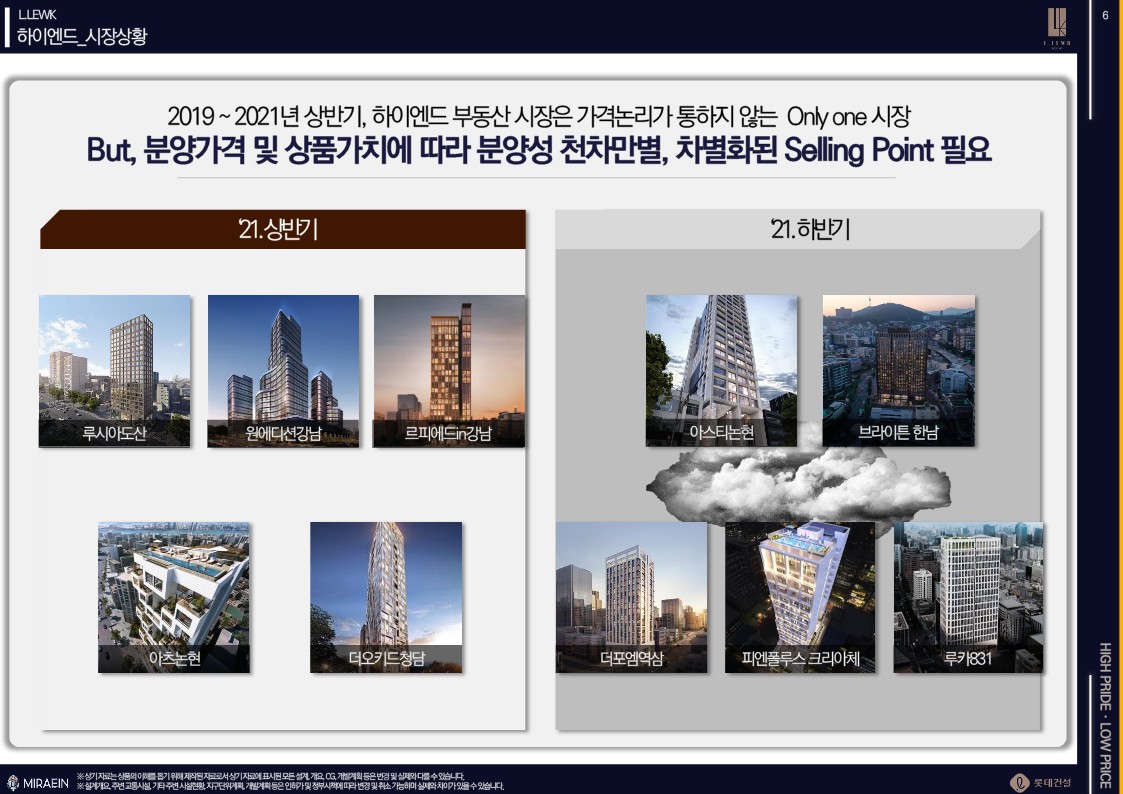Click the bold Selling Point headline text
Viewport: 1123px width, 794px height.
(x=538, y=150)
